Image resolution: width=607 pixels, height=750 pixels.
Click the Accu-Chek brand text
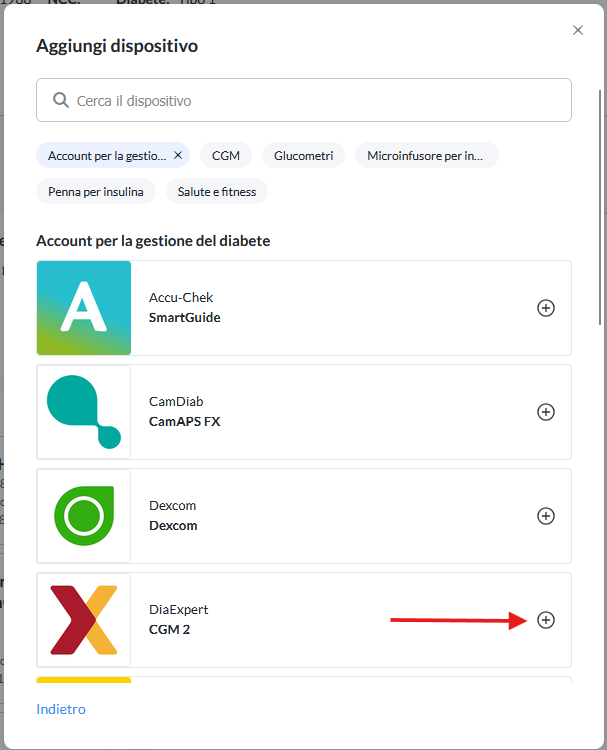pyautogui.click(x=181, y=298)
